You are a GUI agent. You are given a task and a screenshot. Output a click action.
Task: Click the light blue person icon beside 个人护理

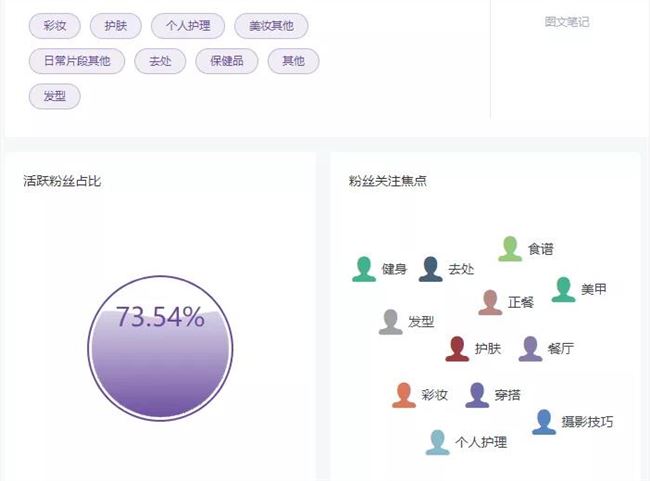coord(437,442)
